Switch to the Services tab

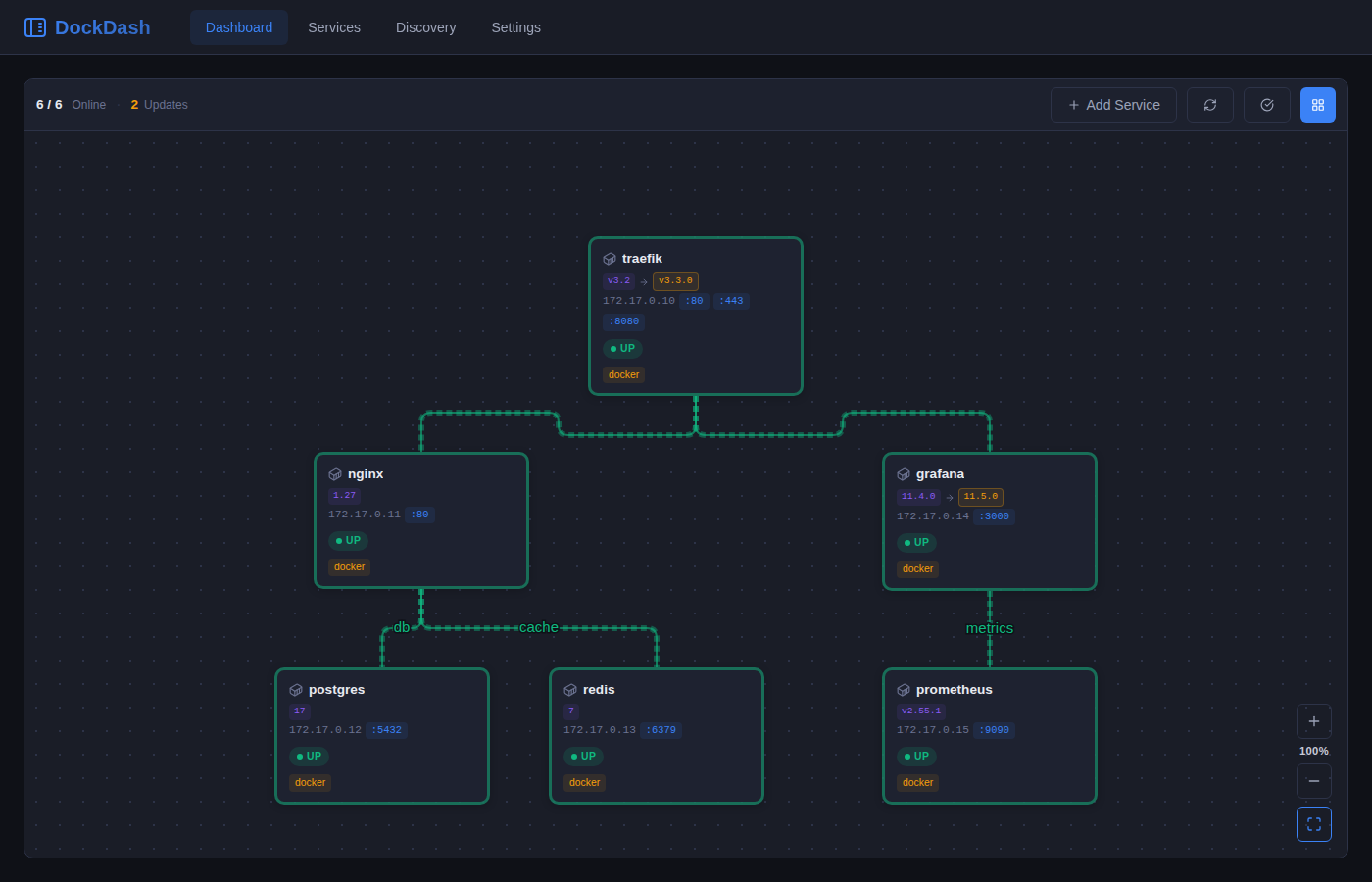(334, 27)
